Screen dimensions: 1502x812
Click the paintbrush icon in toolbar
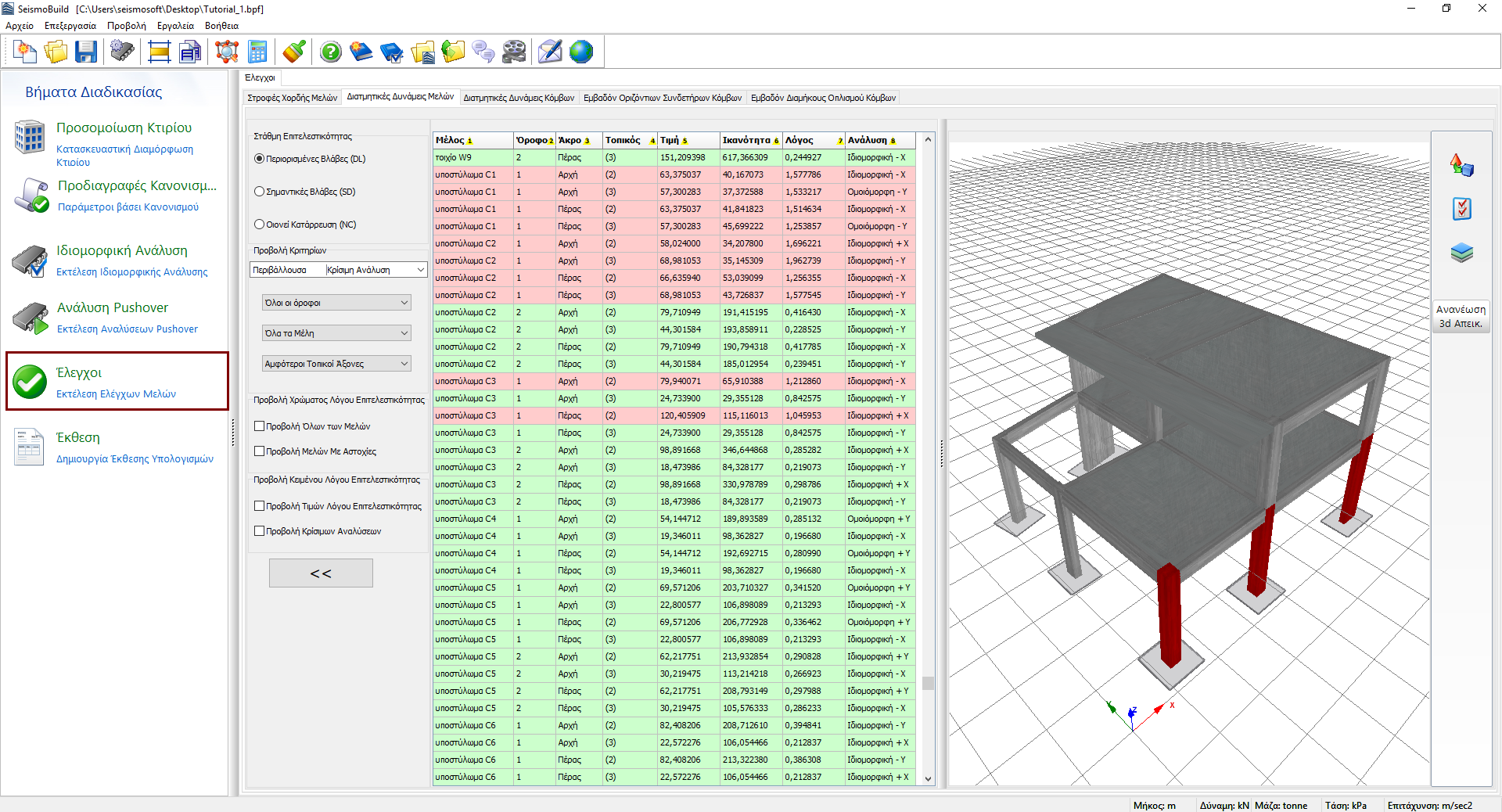click(294, 52)
